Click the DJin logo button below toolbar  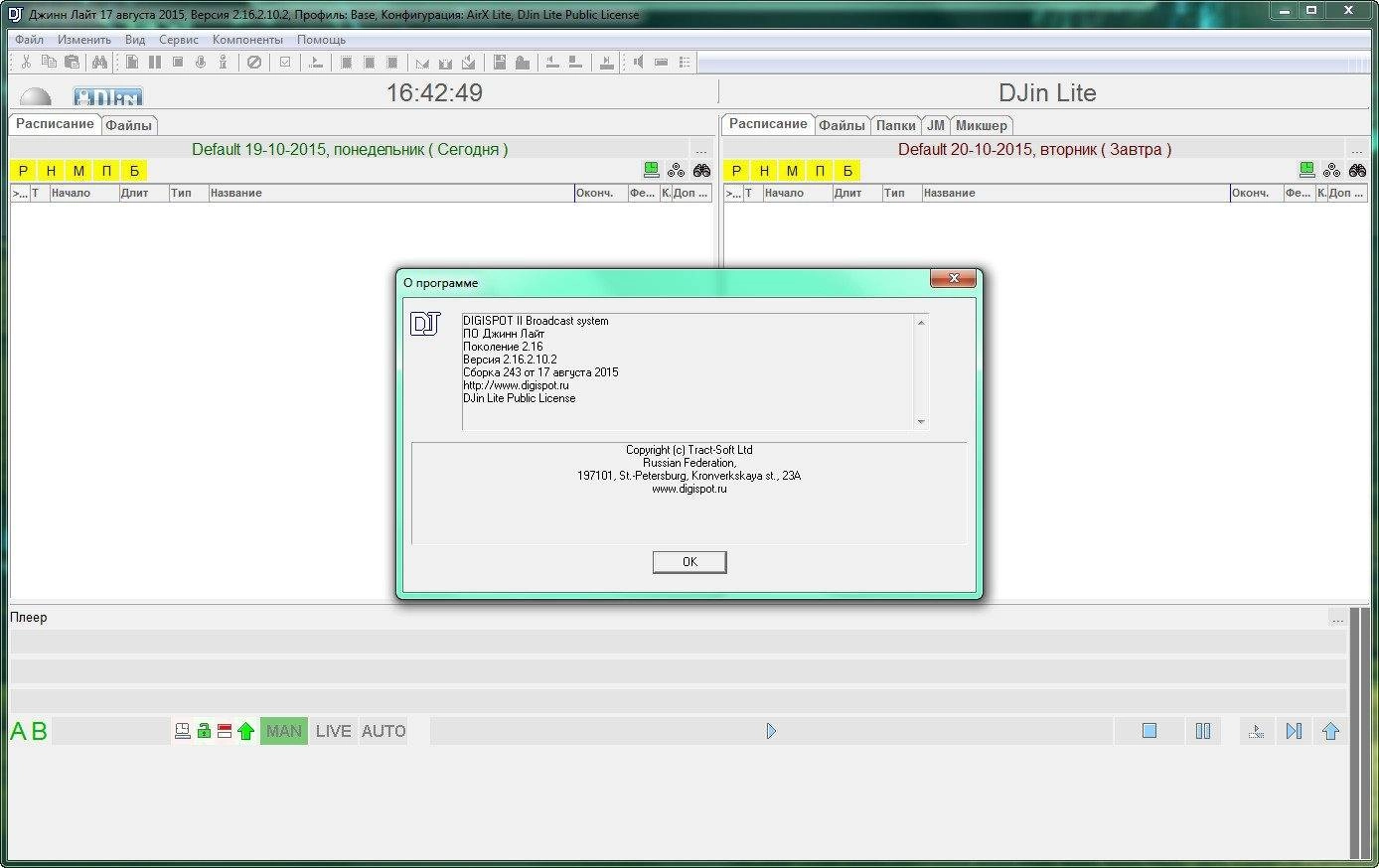pos(108,96)
